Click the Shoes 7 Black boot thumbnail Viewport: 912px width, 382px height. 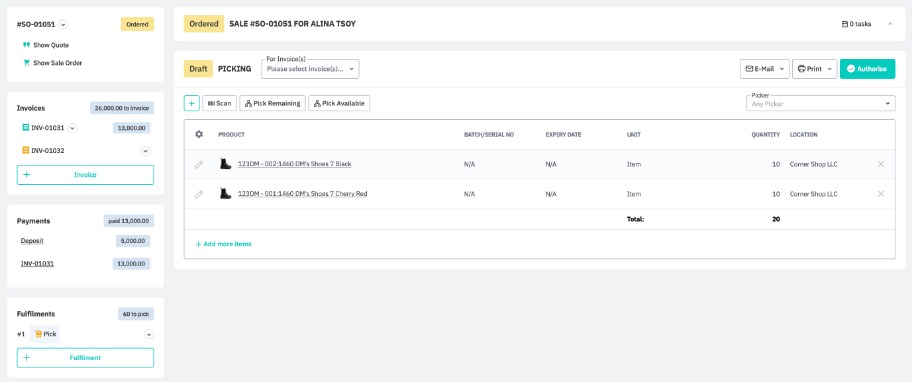[226, 164]
